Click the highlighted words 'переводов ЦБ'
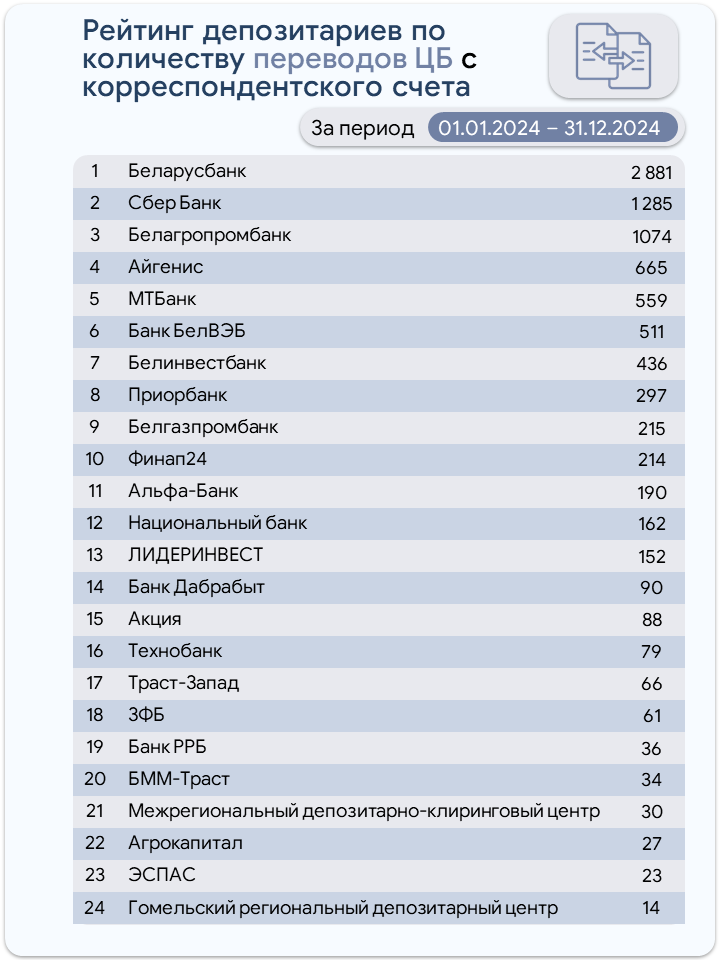This screenshot has width=720, height=960. (x=353, y=59)
